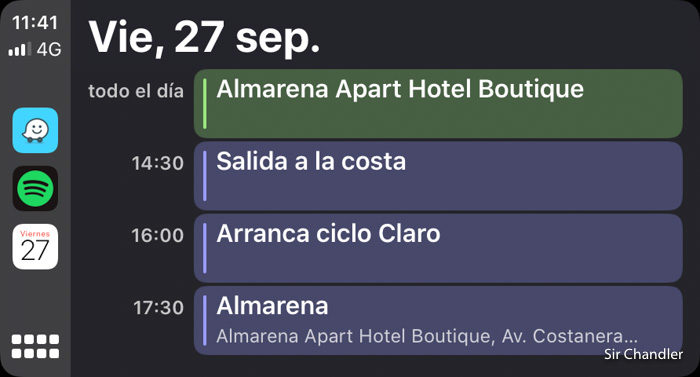Launch Spotify from the sidebar
Screen dimensions: 700x377
pyautogui.click(x=35, y=188)
